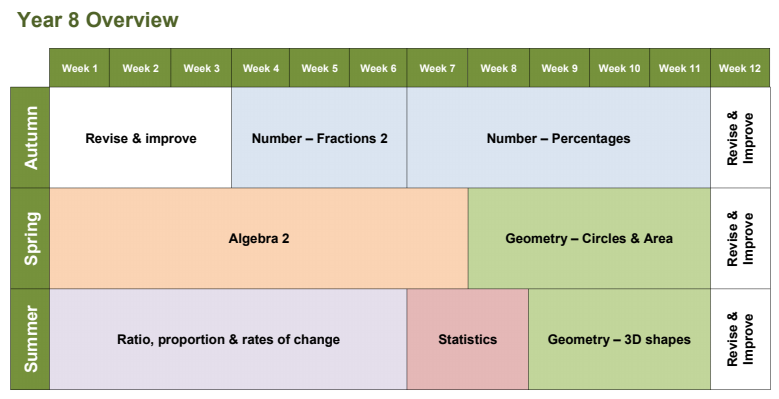Click the Week 12 column header

point(740,68)
